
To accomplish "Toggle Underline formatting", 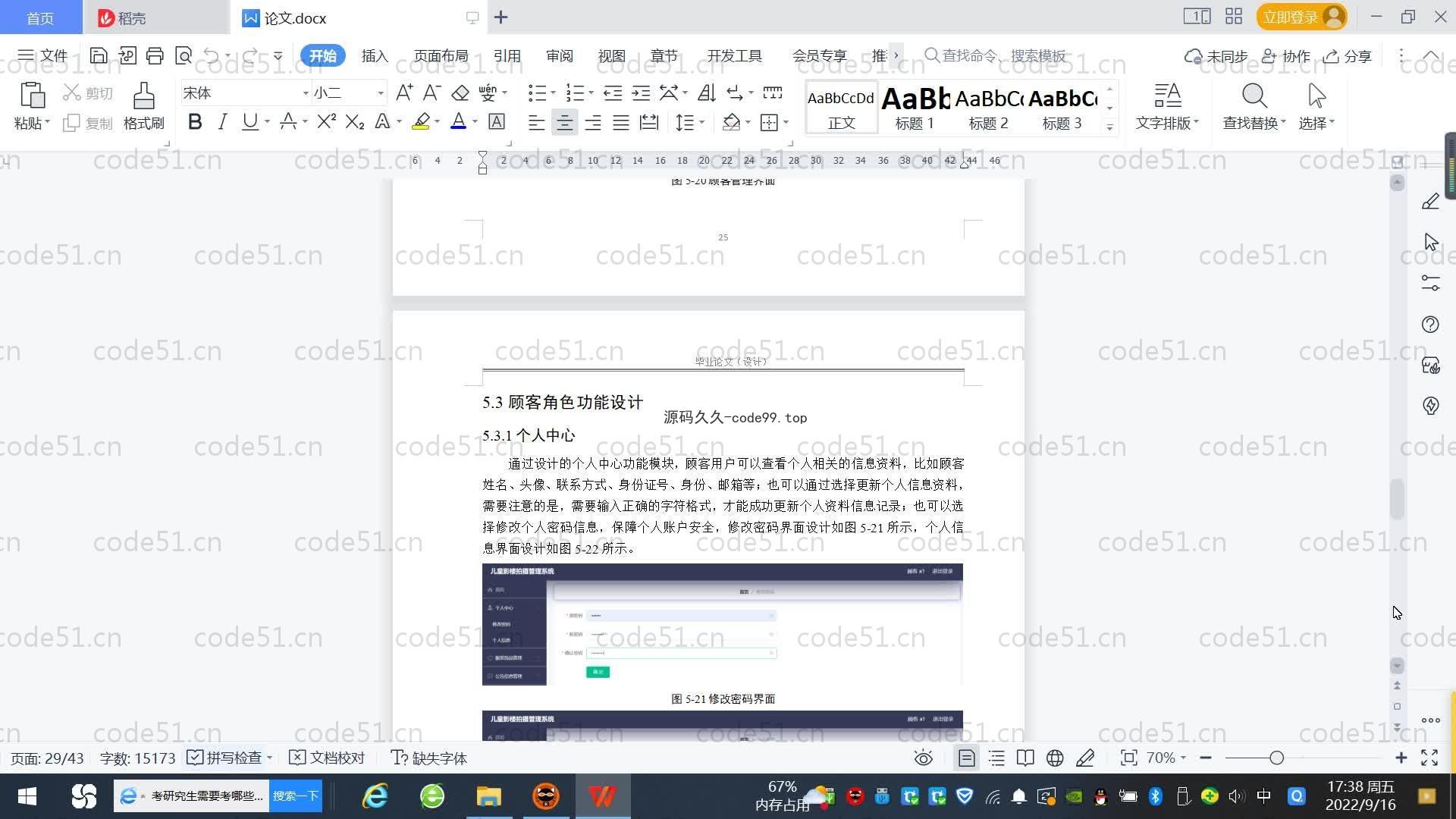I will pos(249,121).
